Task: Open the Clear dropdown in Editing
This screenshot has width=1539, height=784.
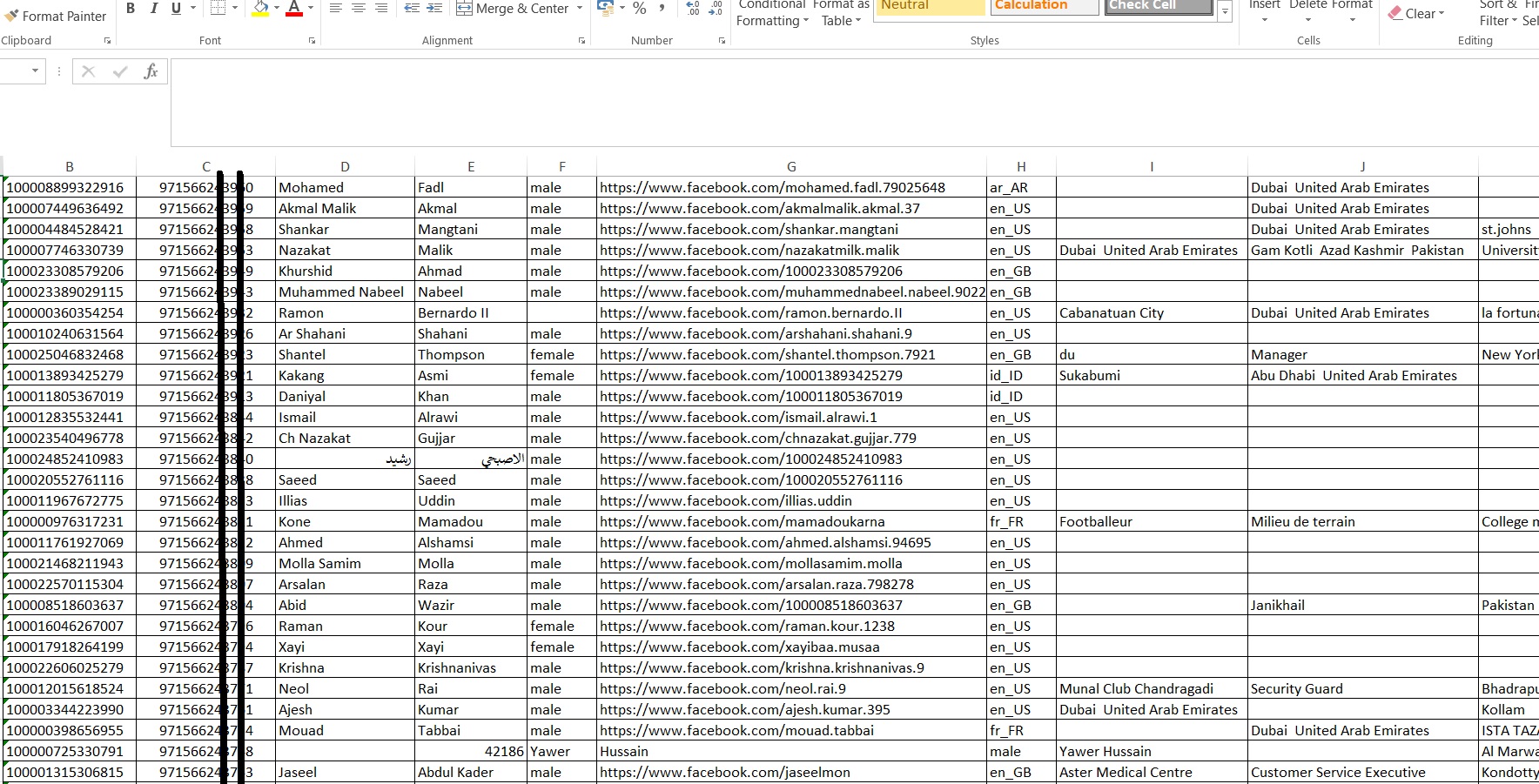Action: (1417, 13)
